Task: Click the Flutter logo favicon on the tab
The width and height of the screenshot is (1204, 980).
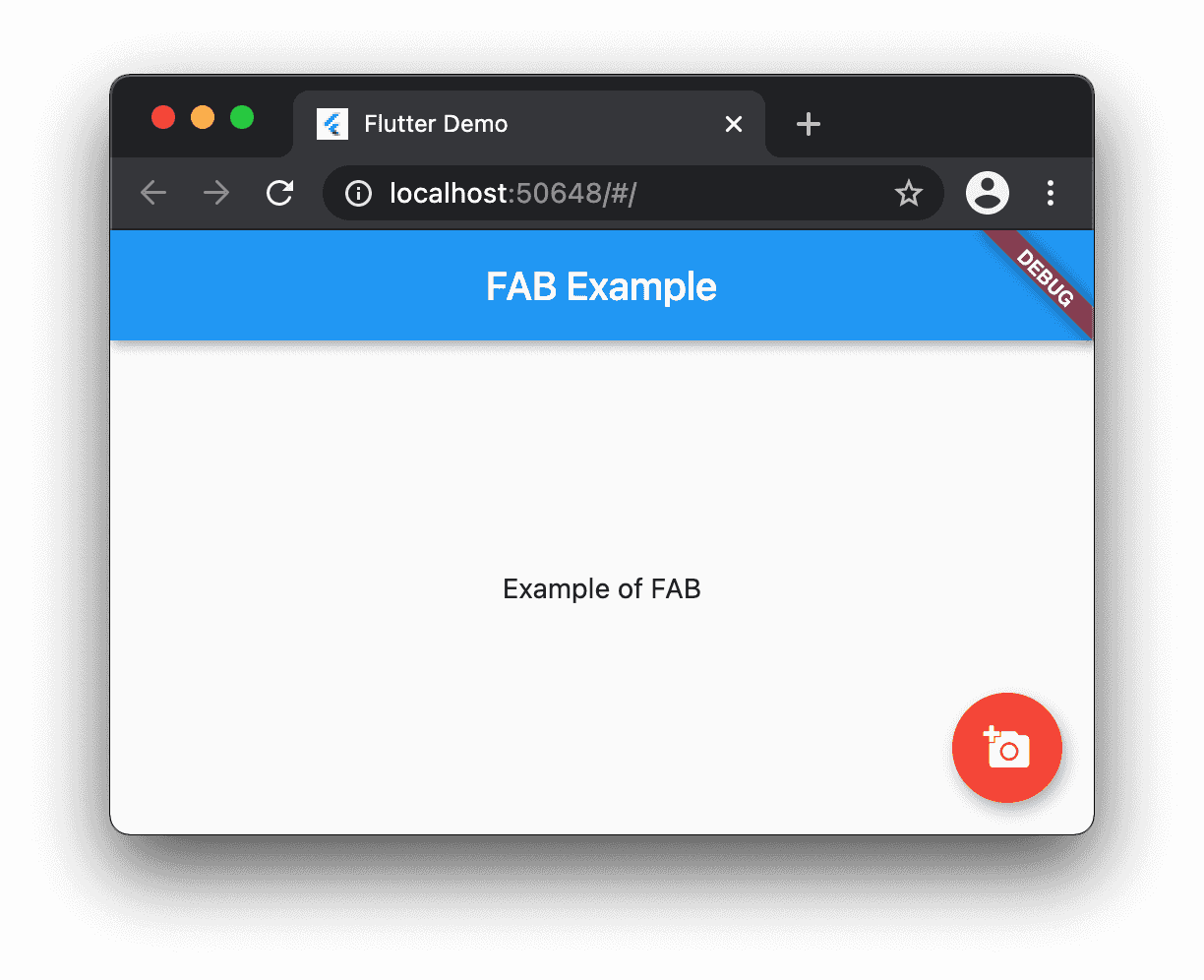Action: 332,124
